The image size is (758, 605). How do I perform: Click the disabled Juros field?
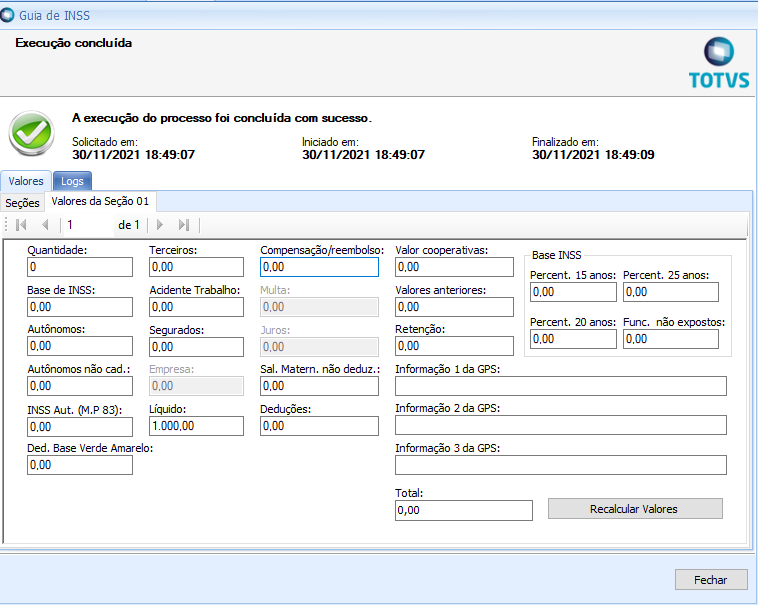coord(319,347)
